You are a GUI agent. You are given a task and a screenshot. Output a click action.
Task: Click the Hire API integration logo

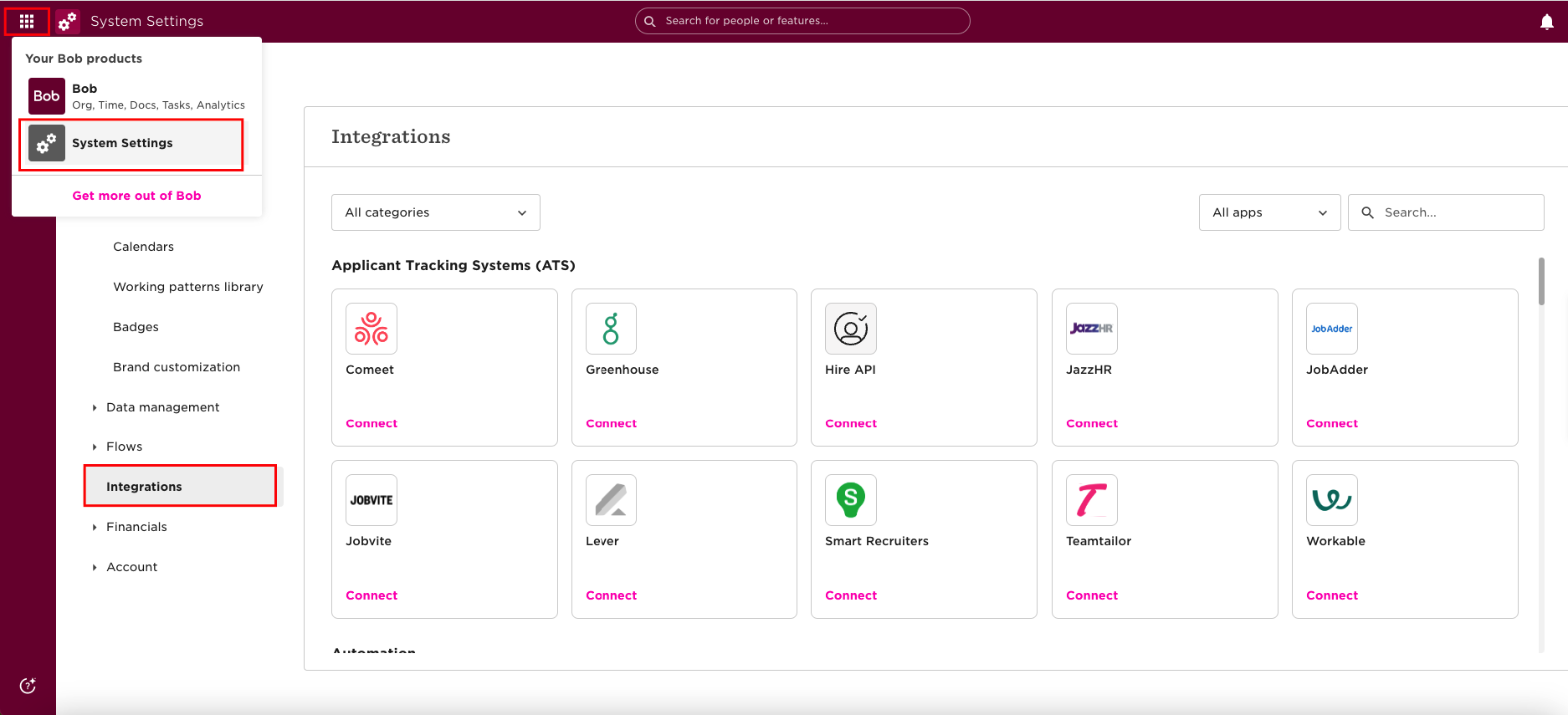851,329
